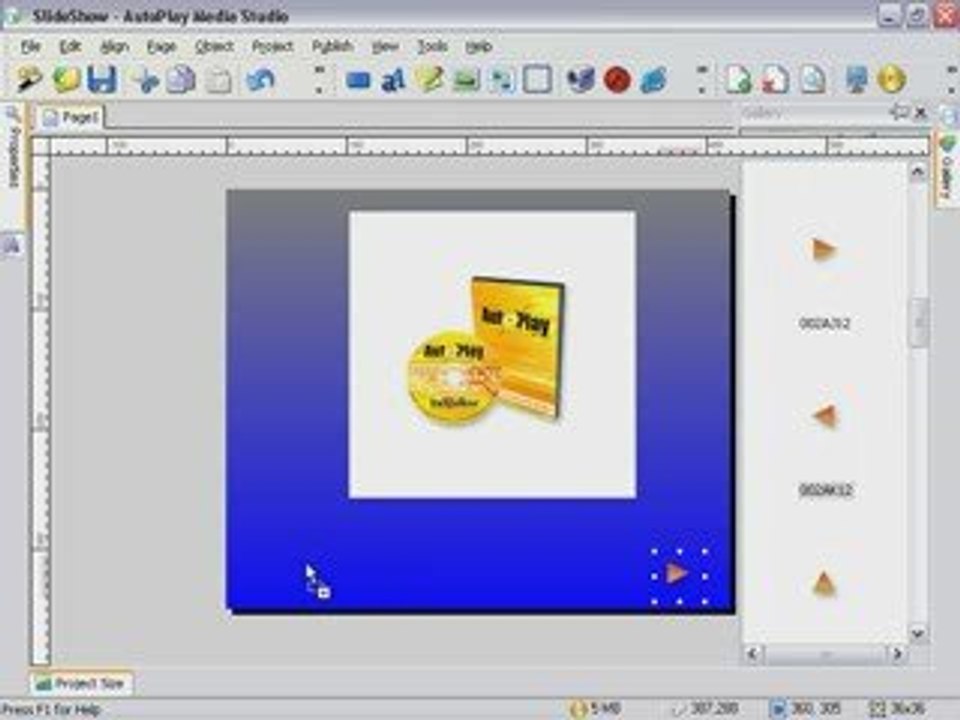Click the green Open Project icon
960x720 pixels.
pos(66,80)
